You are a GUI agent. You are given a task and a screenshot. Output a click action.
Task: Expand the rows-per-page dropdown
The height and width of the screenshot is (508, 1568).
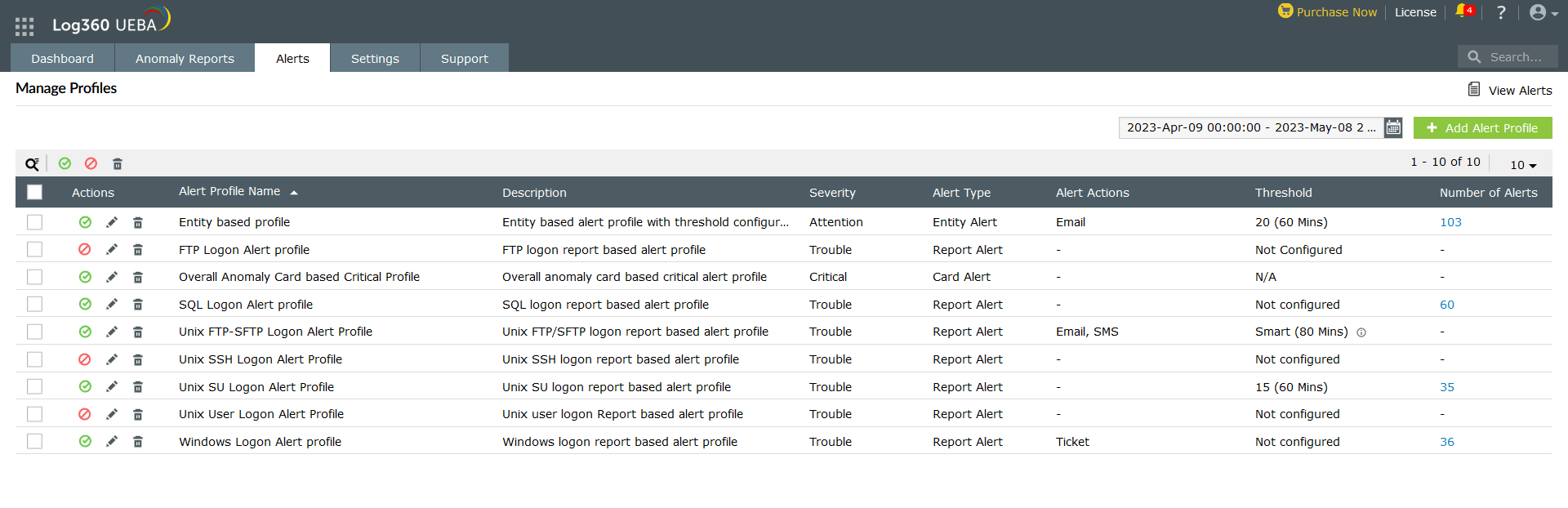1523,165
